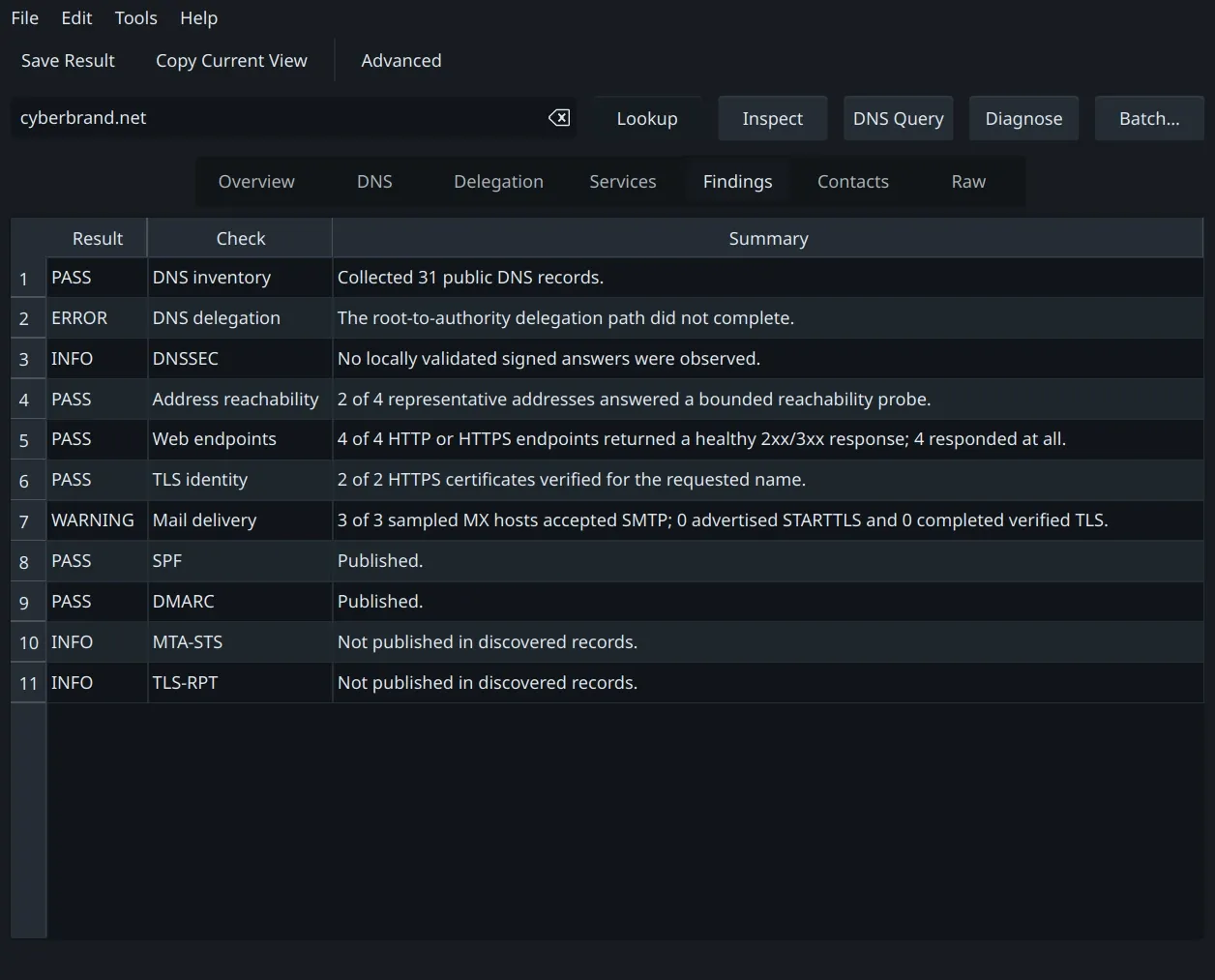Click '4 of 4 HTTP or HTTPS endpoints' summary
This screenshot has width=1215, height=980.
(x=768, y=439)
